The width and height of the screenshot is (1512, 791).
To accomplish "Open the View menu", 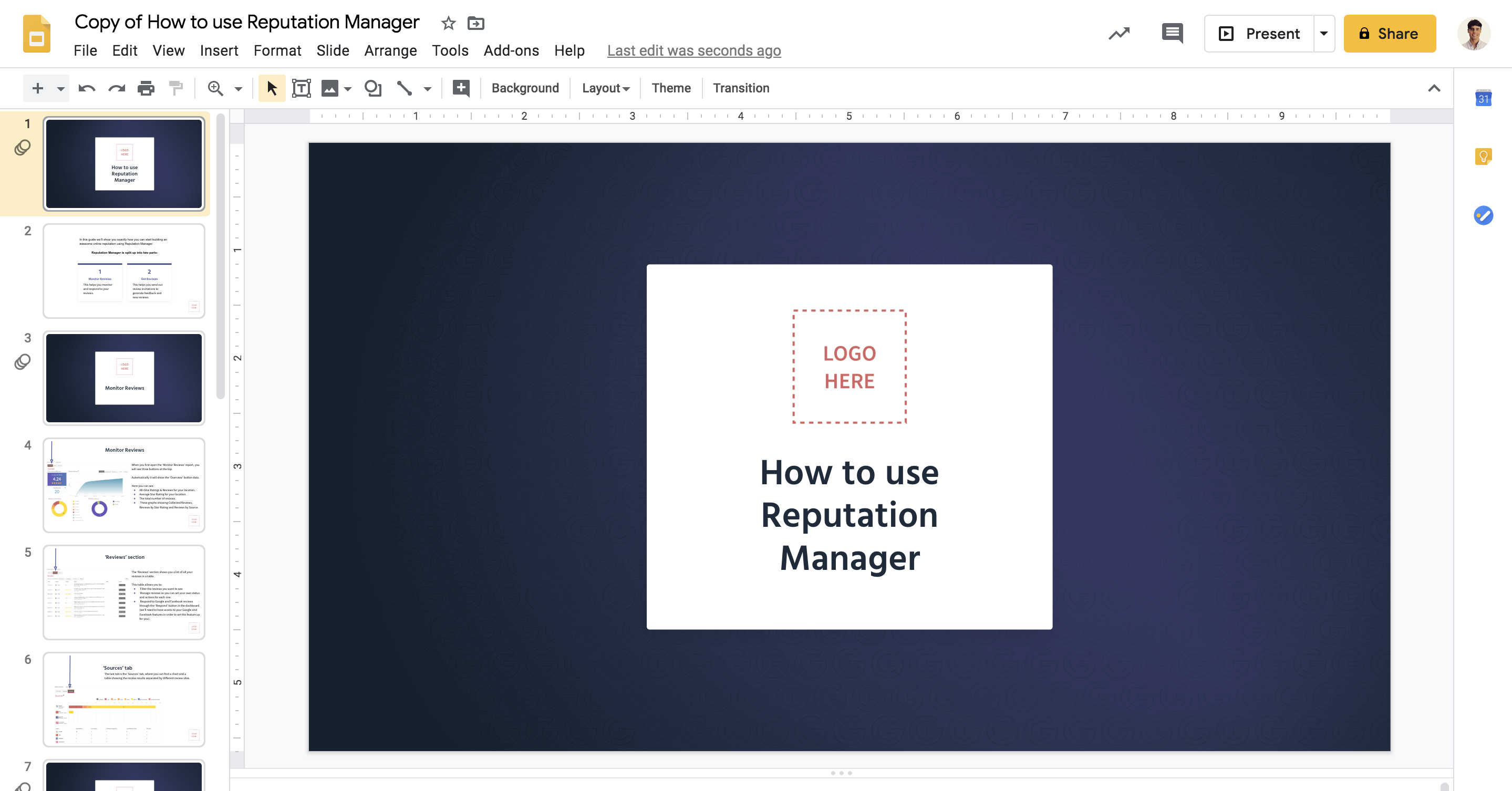I will pos(169,51).
